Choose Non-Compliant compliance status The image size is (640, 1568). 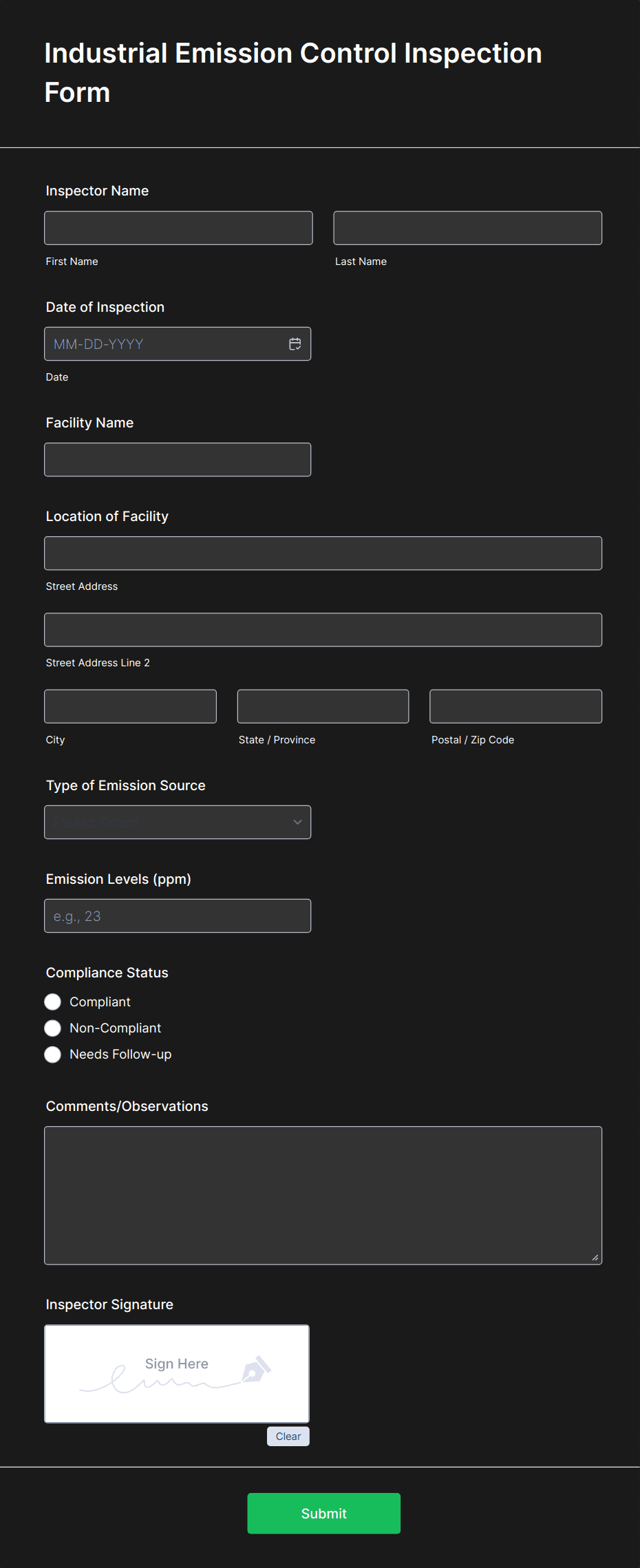(53, 1028)
